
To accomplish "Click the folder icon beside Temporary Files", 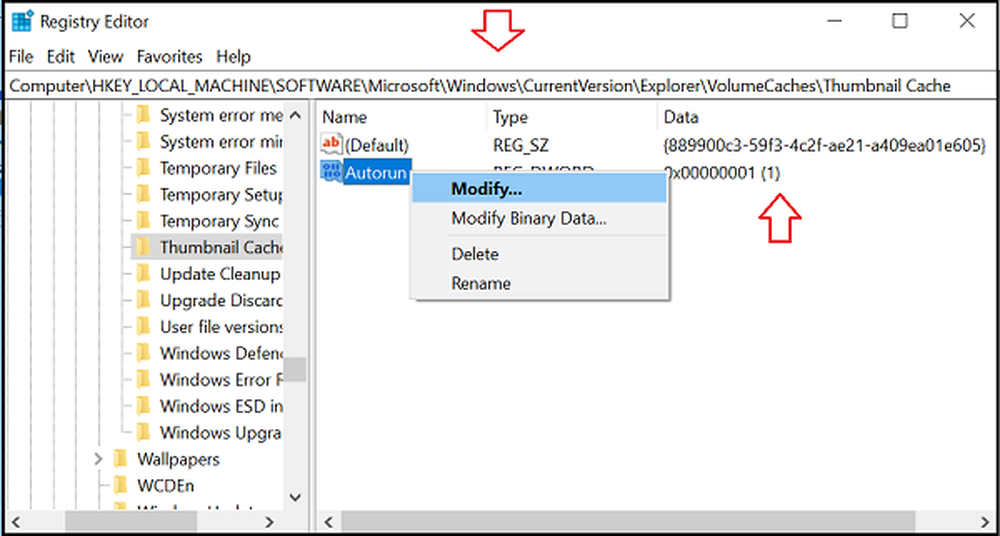I will 143,168.
